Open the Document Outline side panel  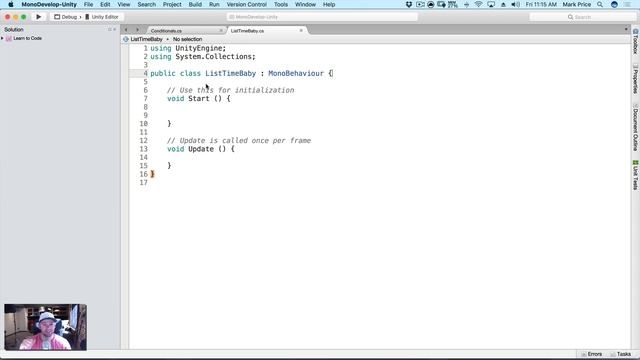pos(636,127)
